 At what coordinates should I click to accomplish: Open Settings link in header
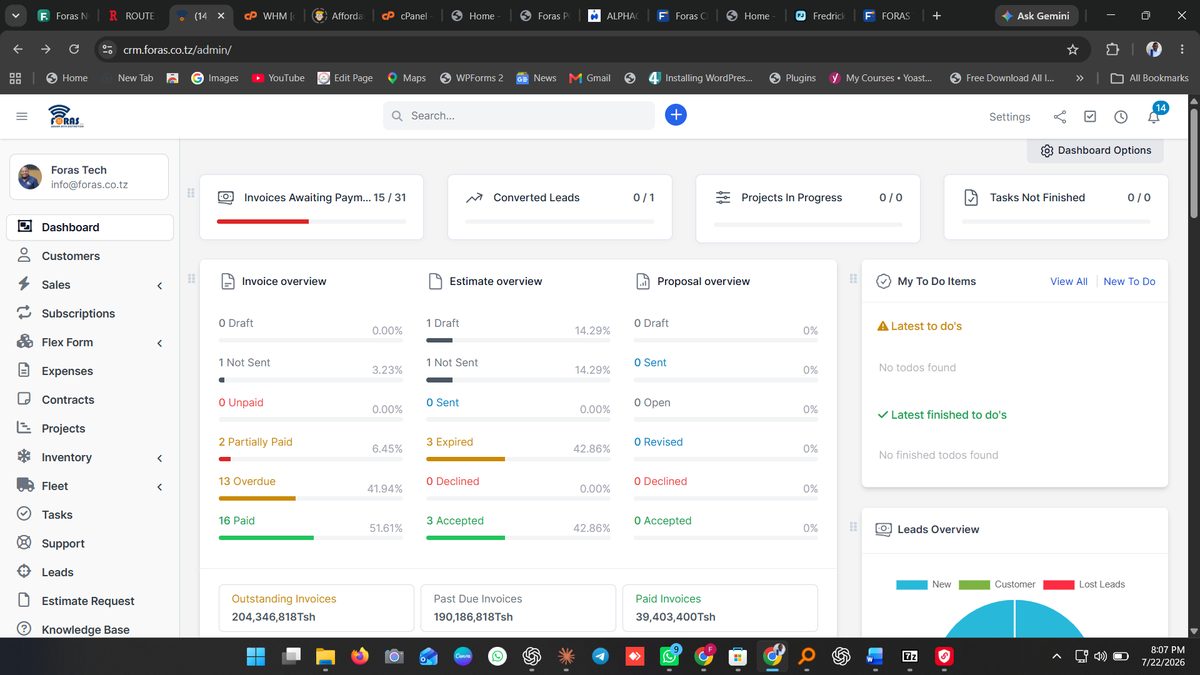click(x=1009, y=117)
